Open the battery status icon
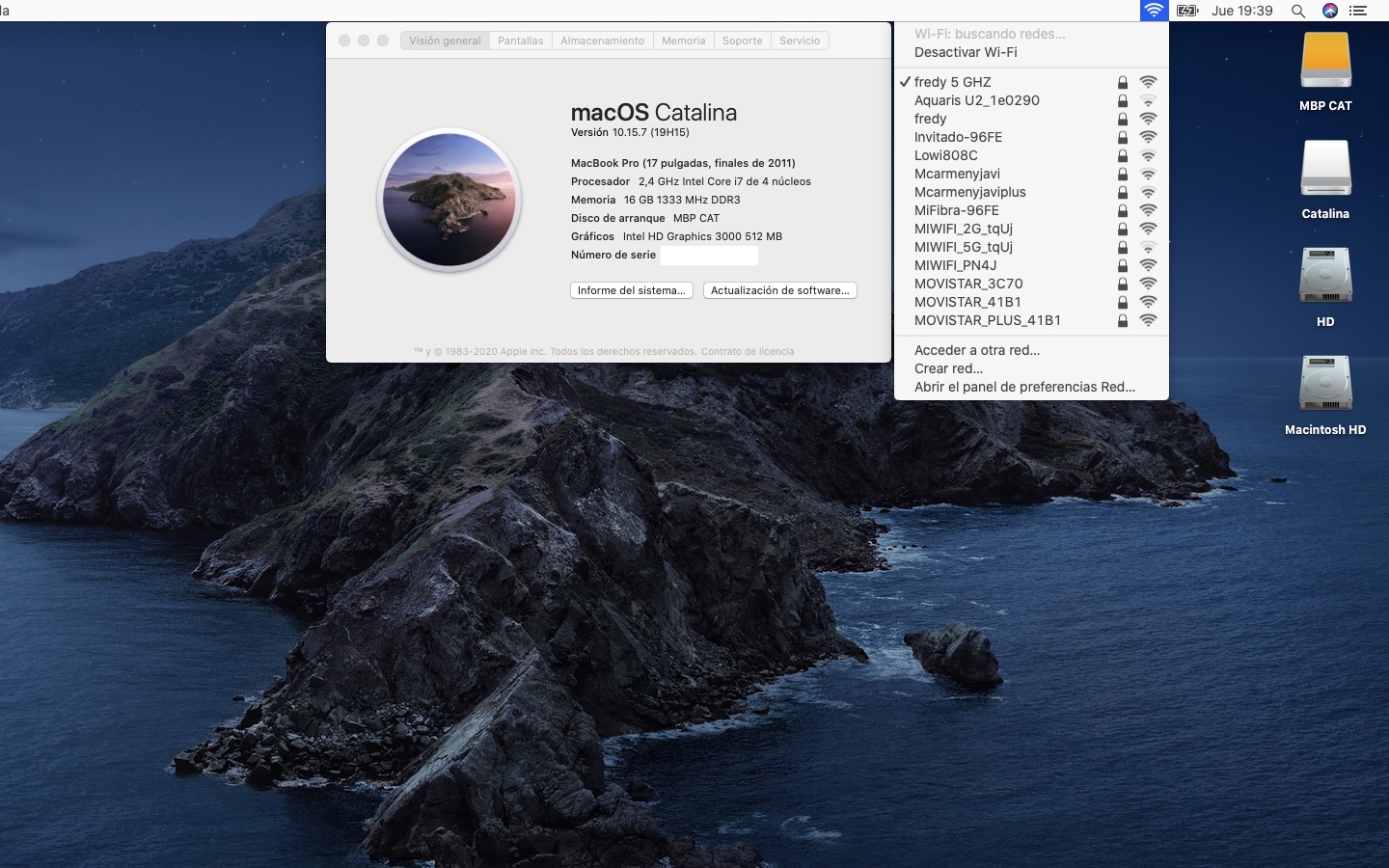This screenshot has width=1389, height=868. coord(1187,11)
